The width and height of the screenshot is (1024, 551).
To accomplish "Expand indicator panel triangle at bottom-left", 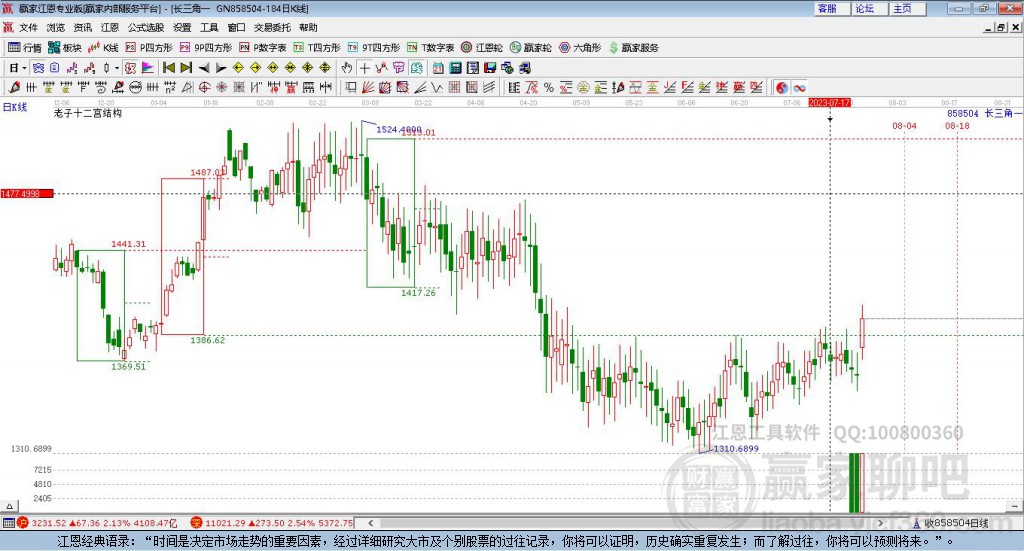I will coord(10,506).
